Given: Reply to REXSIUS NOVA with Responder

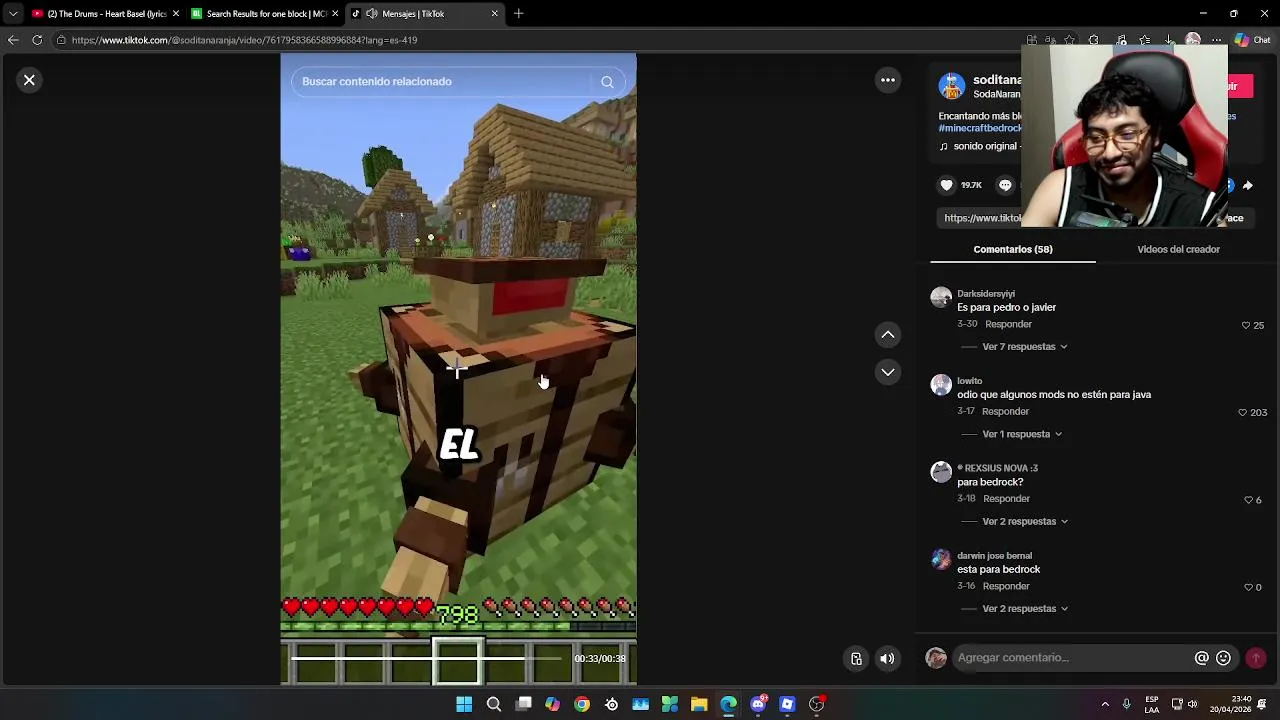Looking at the screenshot, I should coord(1006,499).
